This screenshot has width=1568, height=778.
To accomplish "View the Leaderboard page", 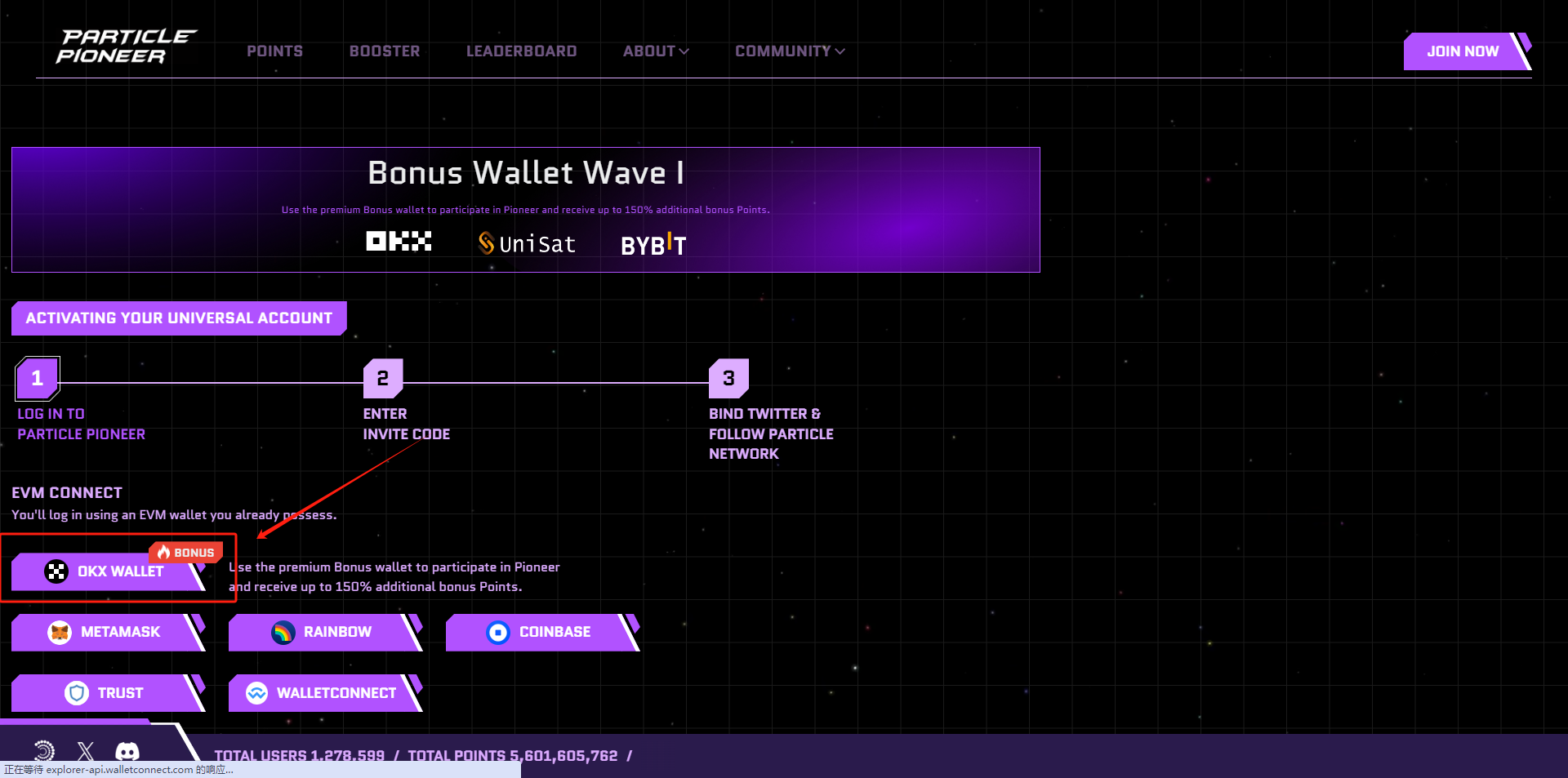I will pyautogui.click(x=521, y=51).
